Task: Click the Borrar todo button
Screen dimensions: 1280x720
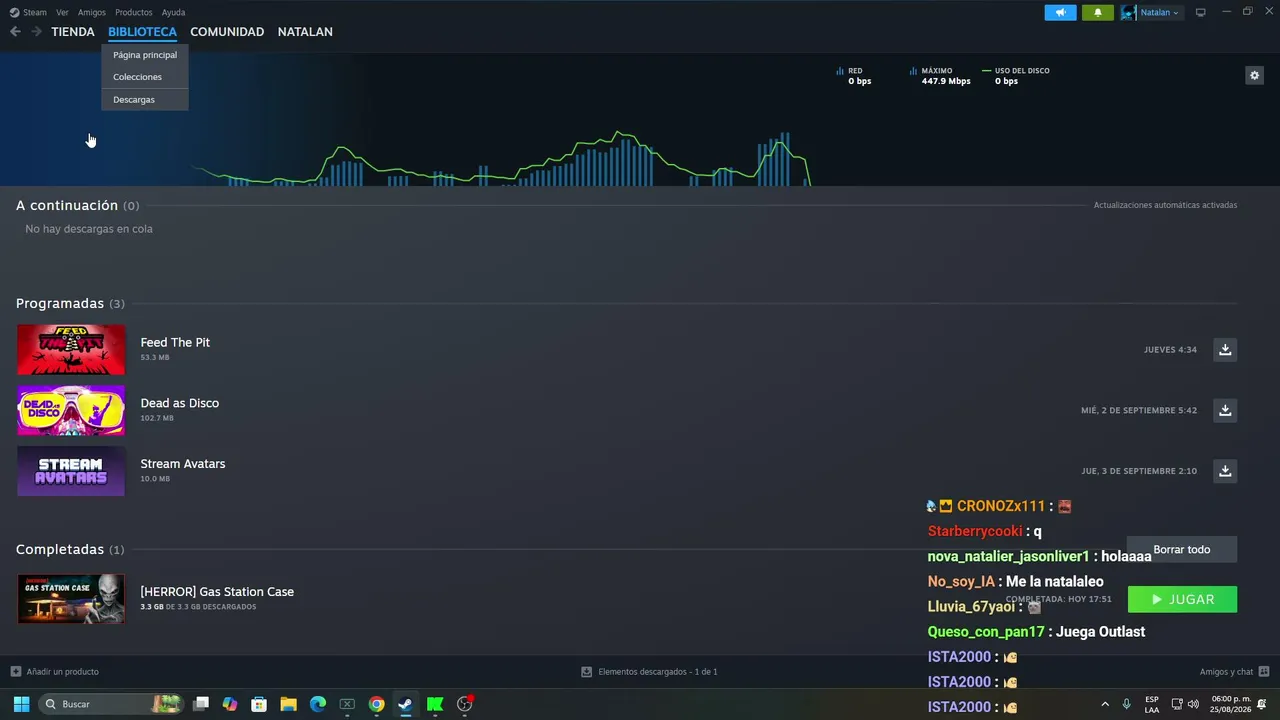Action: pos(1182,549)
